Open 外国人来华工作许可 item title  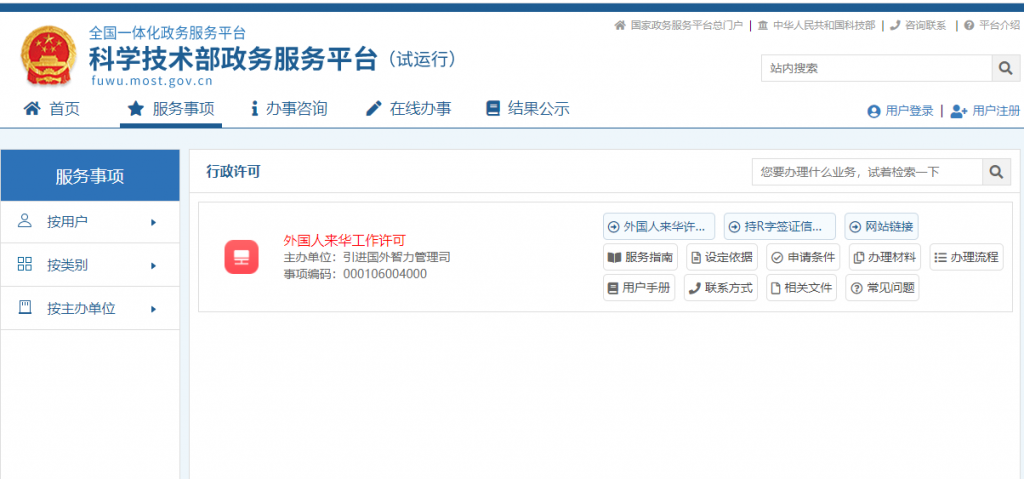345,240
